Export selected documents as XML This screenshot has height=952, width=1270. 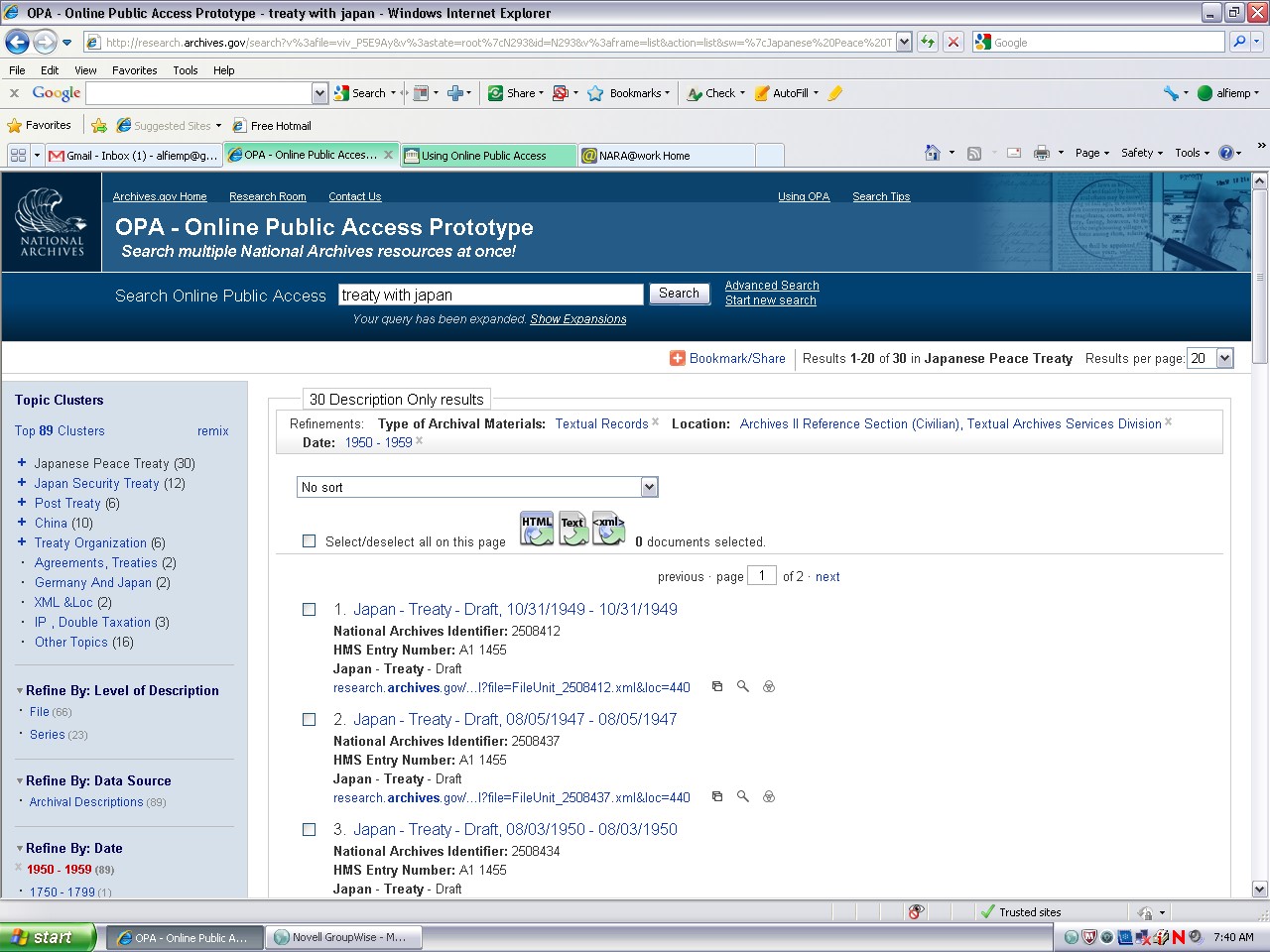pos(608,529)
